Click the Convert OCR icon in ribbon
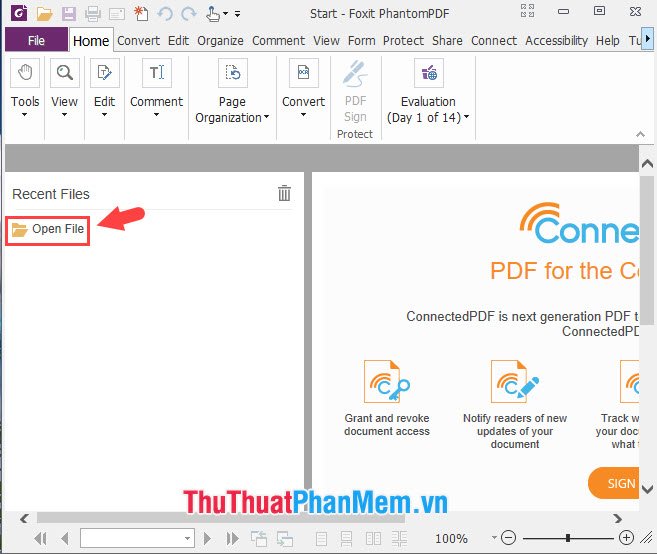Image resolution: width=657 pixels, height=554 pixels. click(x=303, y=73)
